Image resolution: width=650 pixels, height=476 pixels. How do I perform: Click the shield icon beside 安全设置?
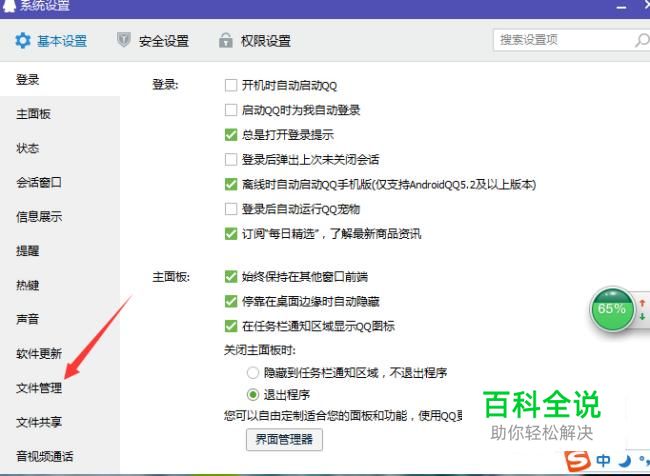pyautogui.click(x=124, y=40)
